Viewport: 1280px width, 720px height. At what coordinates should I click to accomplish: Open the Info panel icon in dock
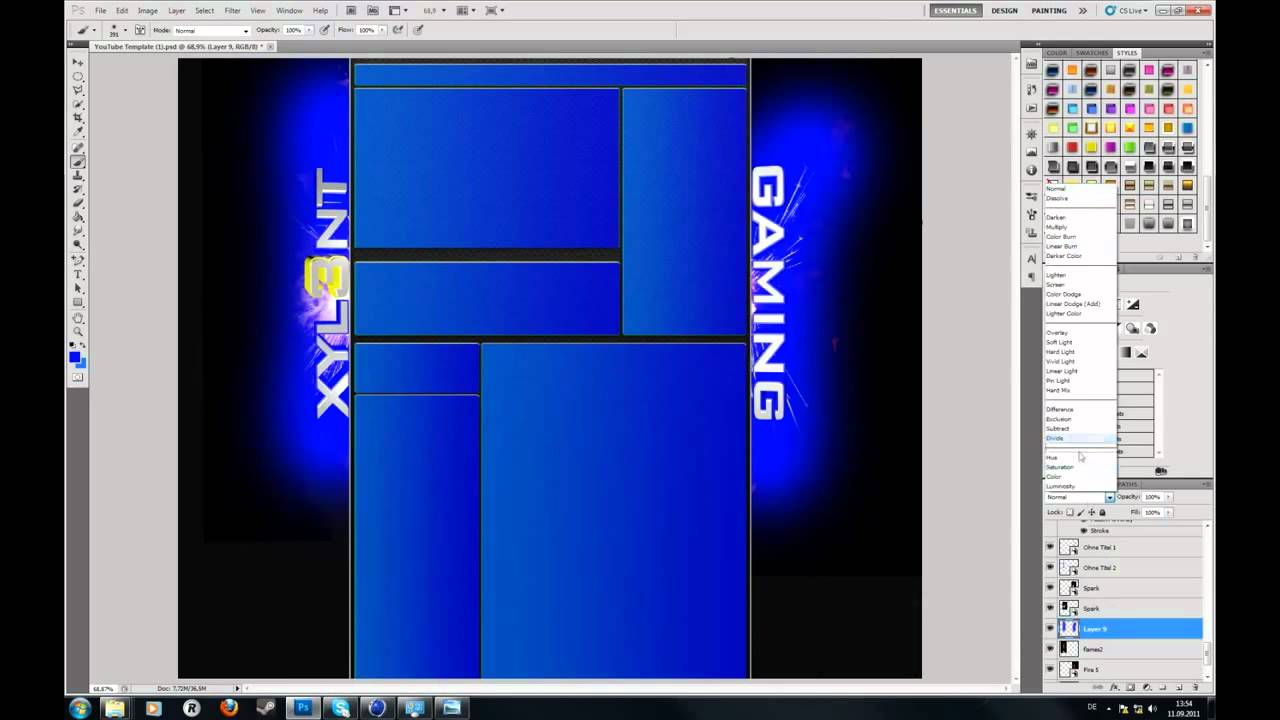tap(1031, 170)
